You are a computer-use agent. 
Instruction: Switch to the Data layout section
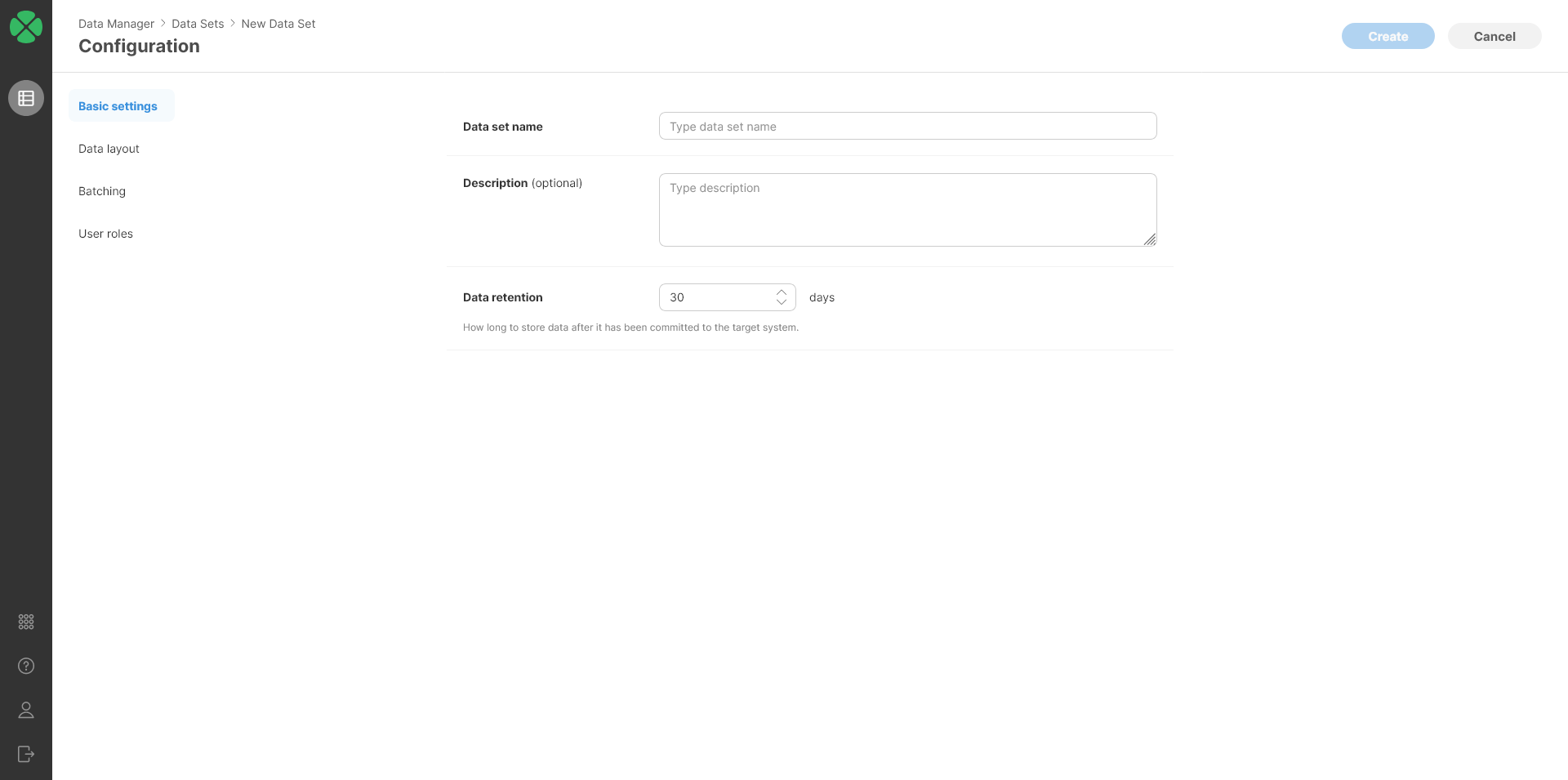(x=109, y=149)
